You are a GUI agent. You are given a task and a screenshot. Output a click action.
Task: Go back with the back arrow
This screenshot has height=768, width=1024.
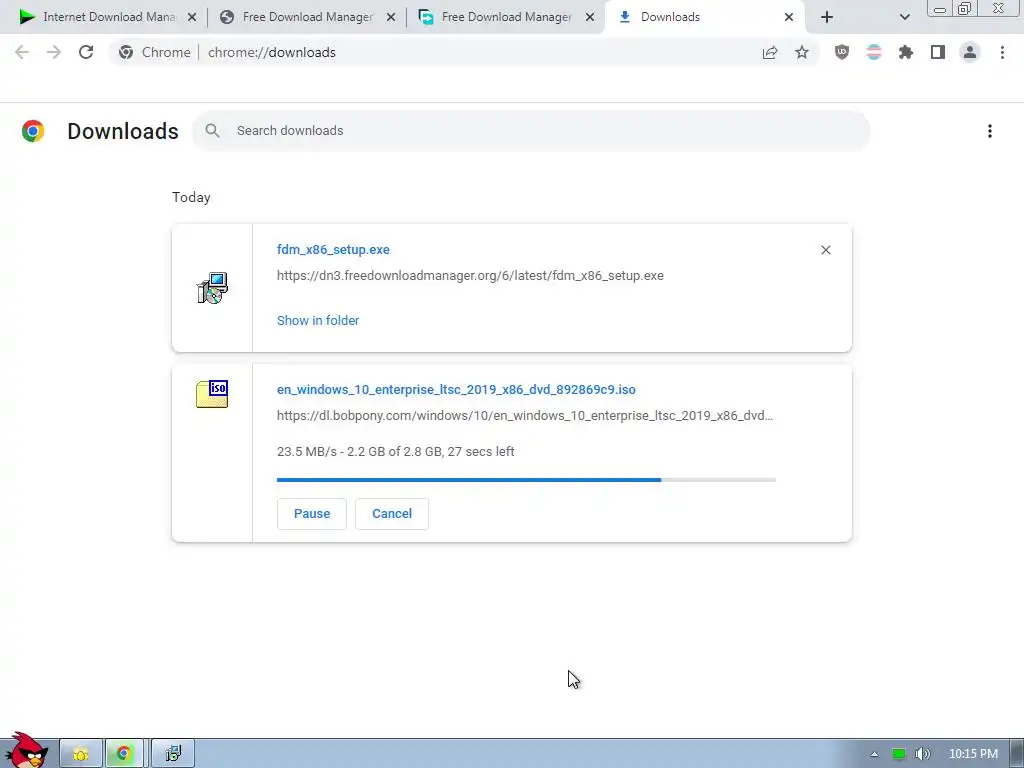point(22,52)
